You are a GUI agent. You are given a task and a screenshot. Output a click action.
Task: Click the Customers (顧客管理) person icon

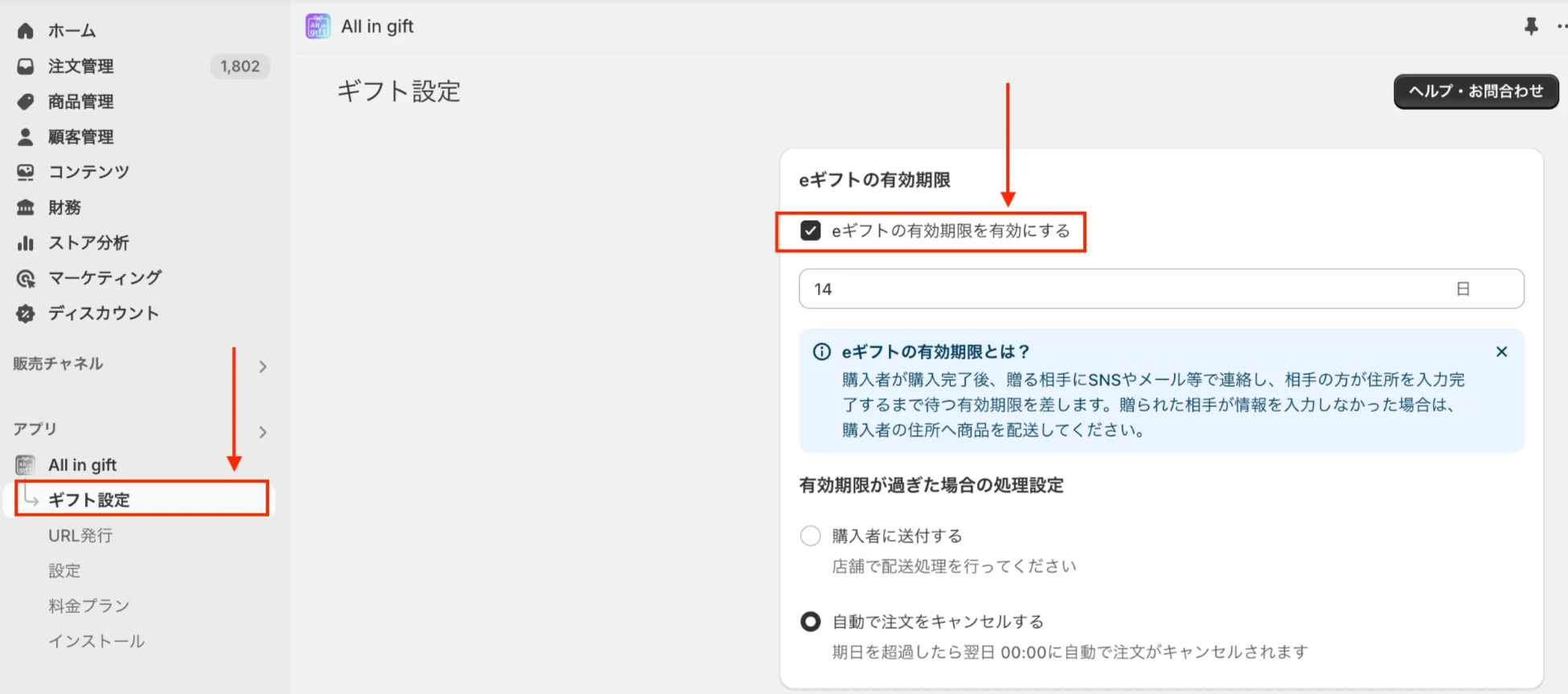26,137
